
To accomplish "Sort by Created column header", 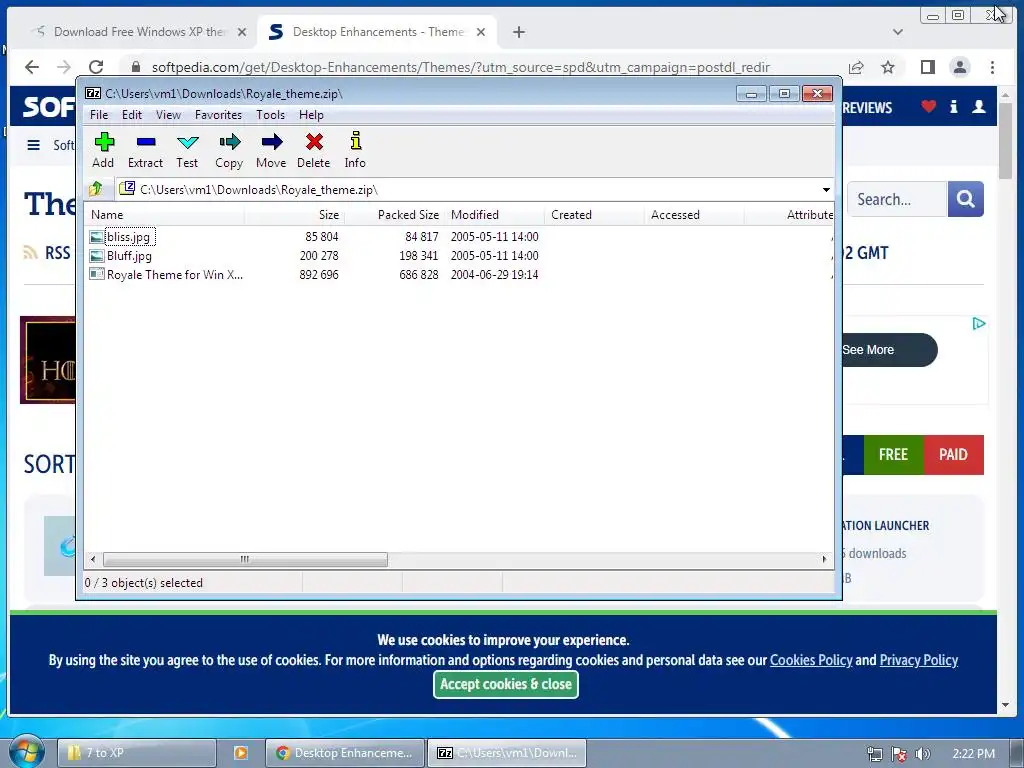I will [x=594, y=215].
